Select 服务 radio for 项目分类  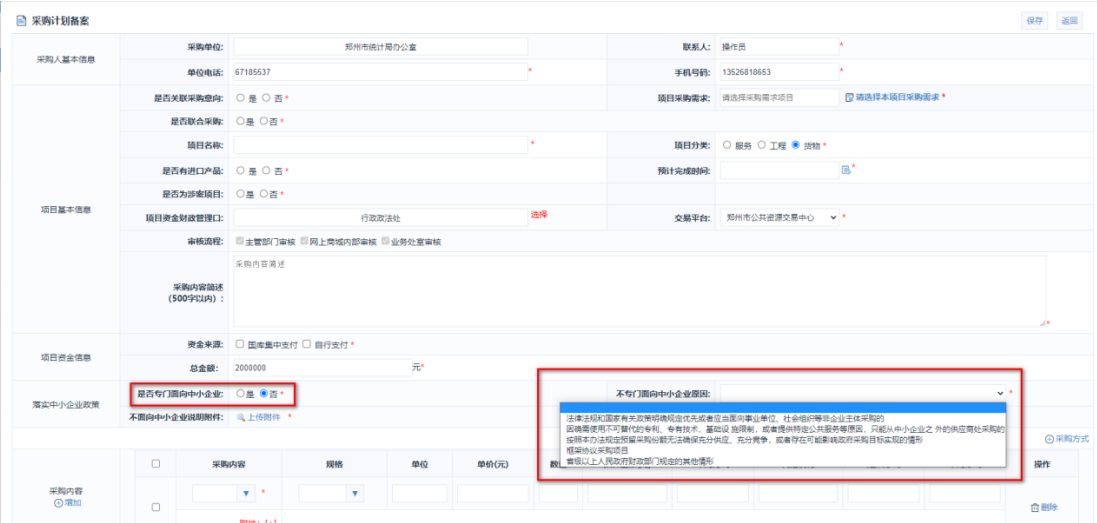coord(727,145)
